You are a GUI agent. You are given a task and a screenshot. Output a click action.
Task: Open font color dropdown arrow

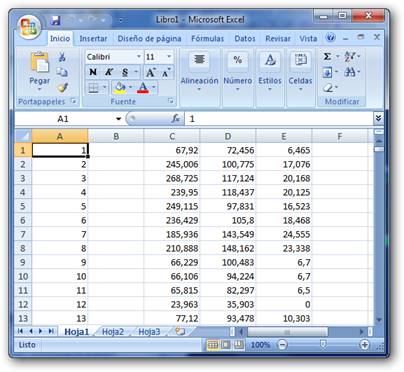point(154,88)
